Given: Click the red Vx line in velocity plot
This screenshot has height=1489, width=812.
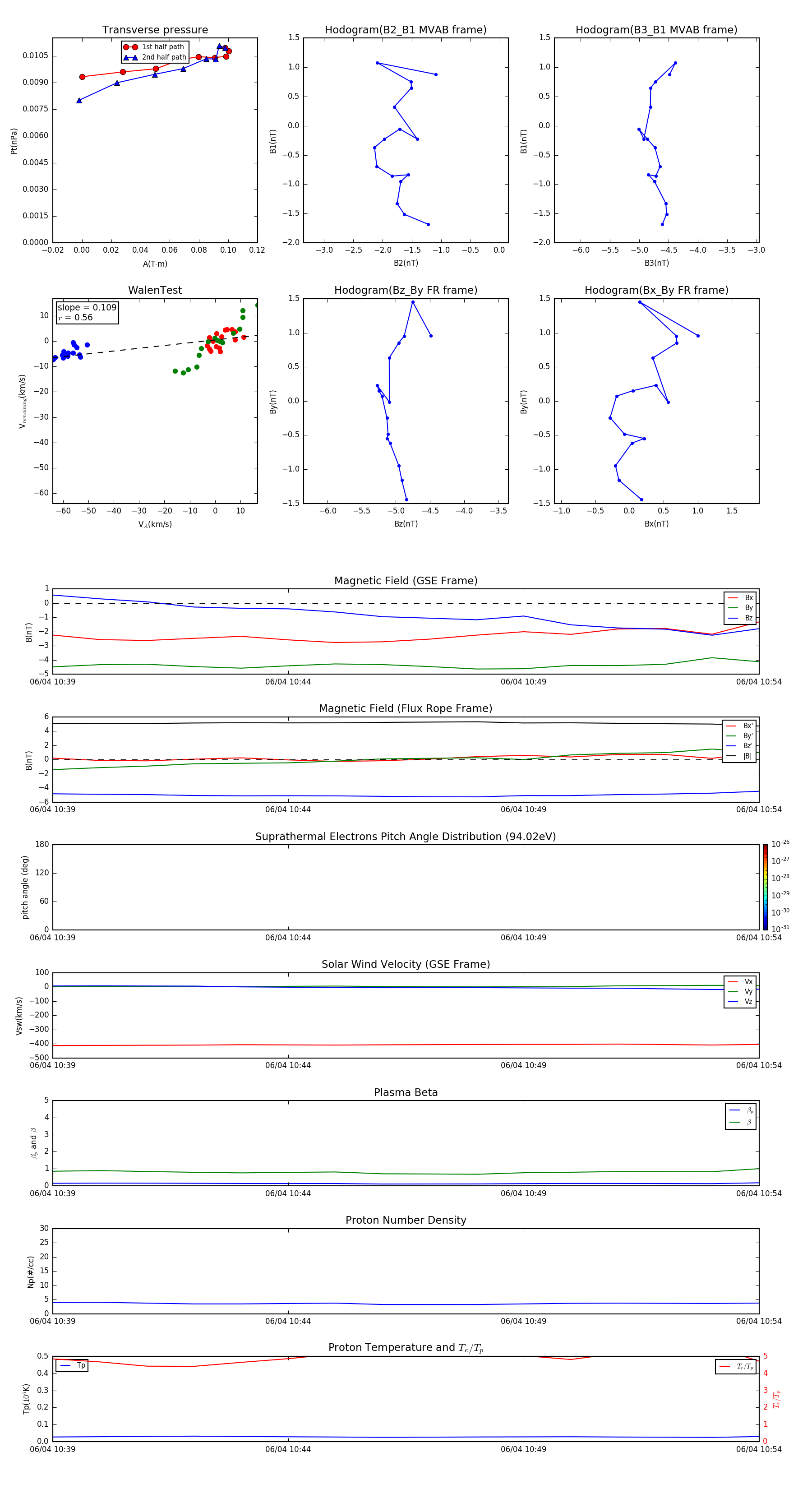Looking at the screenshot, I should click(x=406, y=1045).
